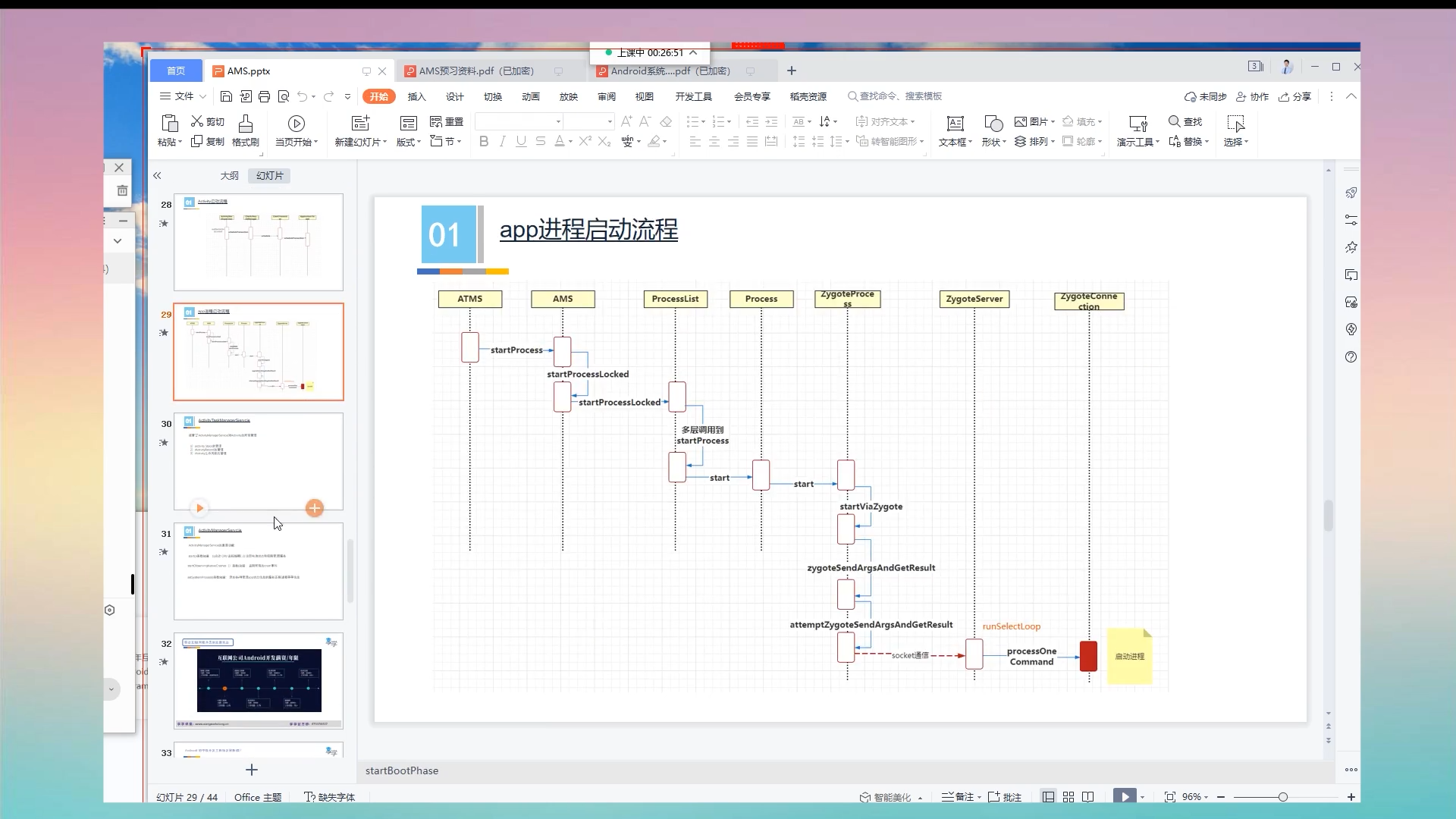Click the Find (查找) magnifier icon

point(1174,121)
